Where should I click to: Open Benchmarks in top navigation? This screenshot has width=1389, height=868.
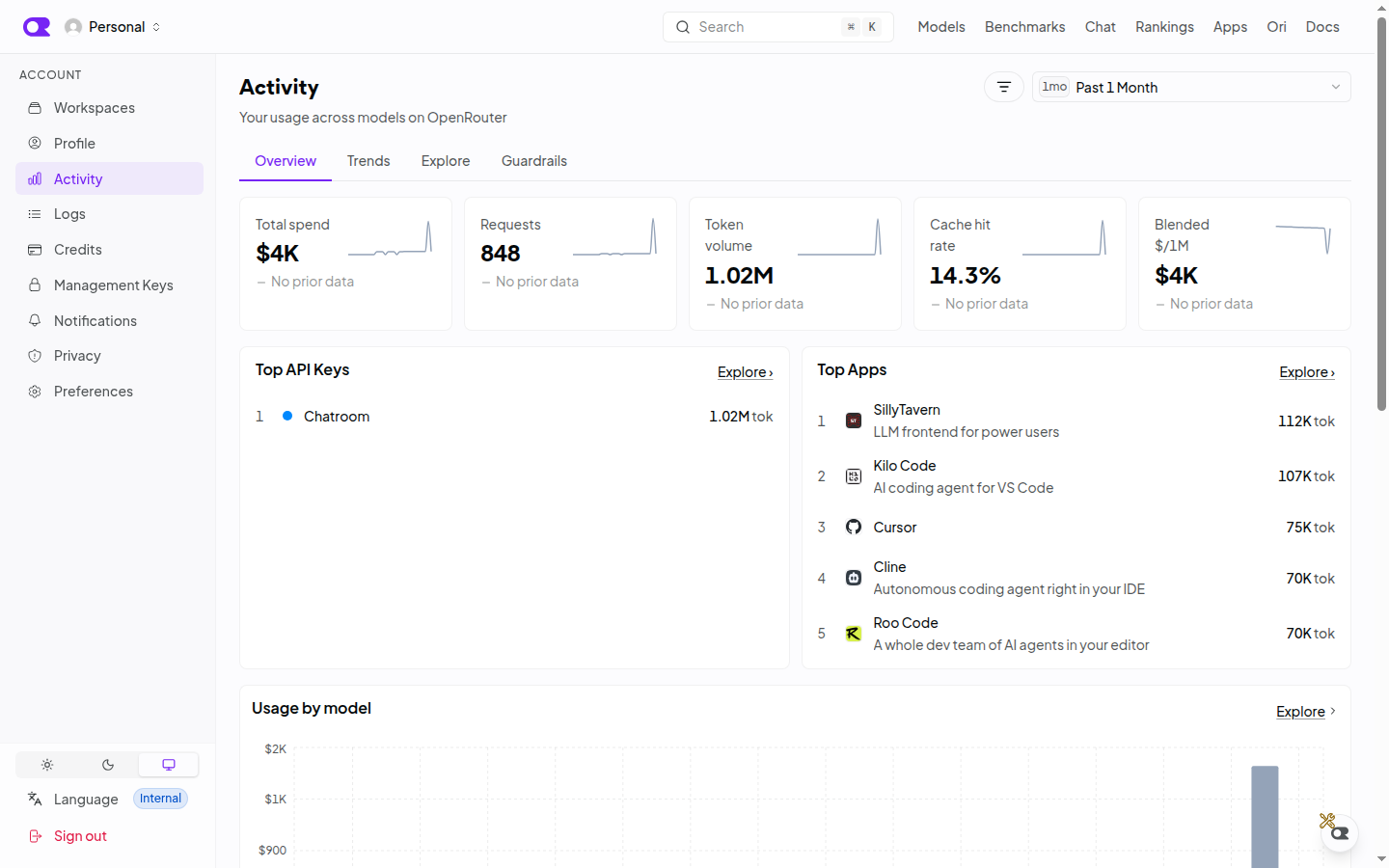(x=1025, y=27)
